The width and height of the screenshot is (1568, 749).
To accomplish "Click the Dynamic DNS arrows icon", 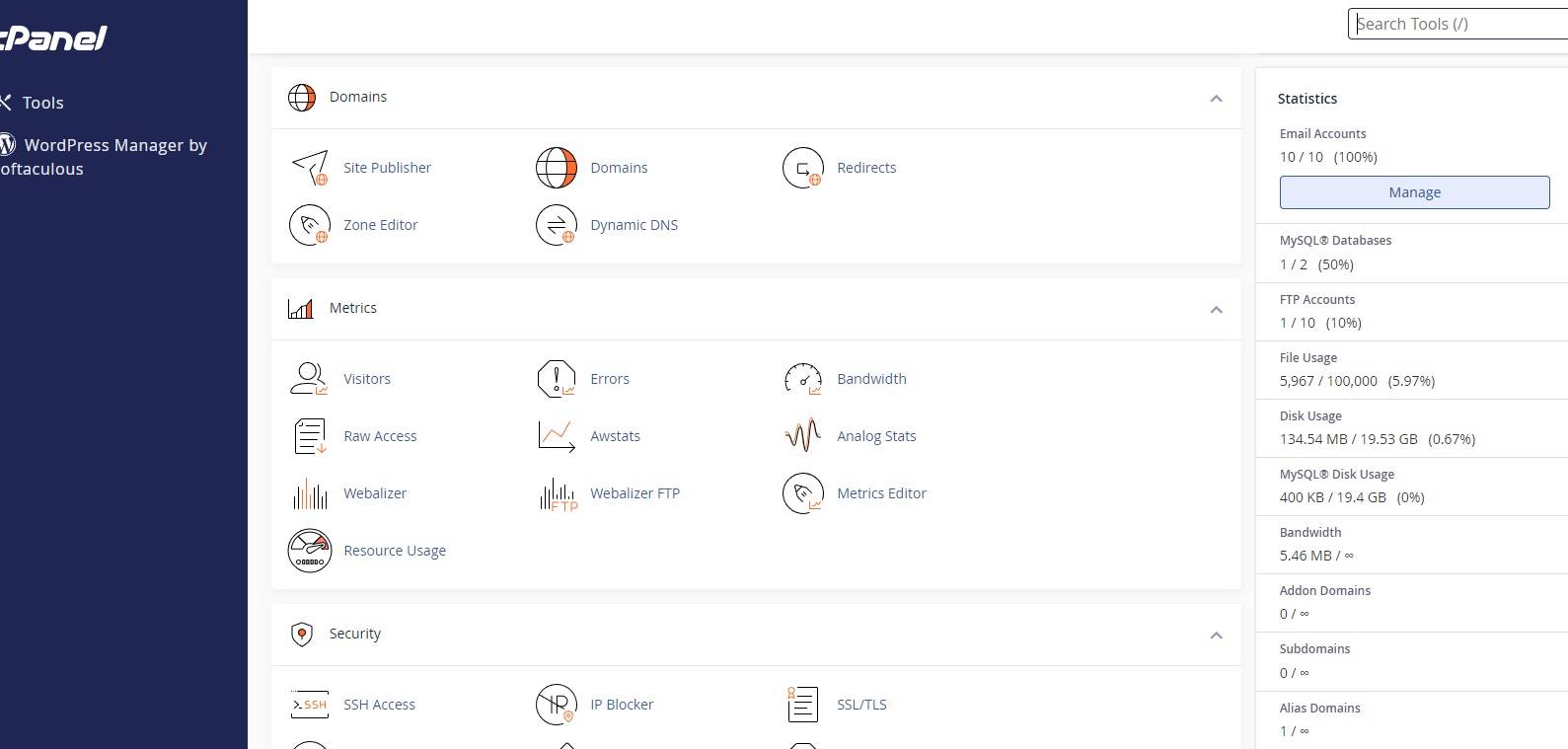I will pos(557,225).
